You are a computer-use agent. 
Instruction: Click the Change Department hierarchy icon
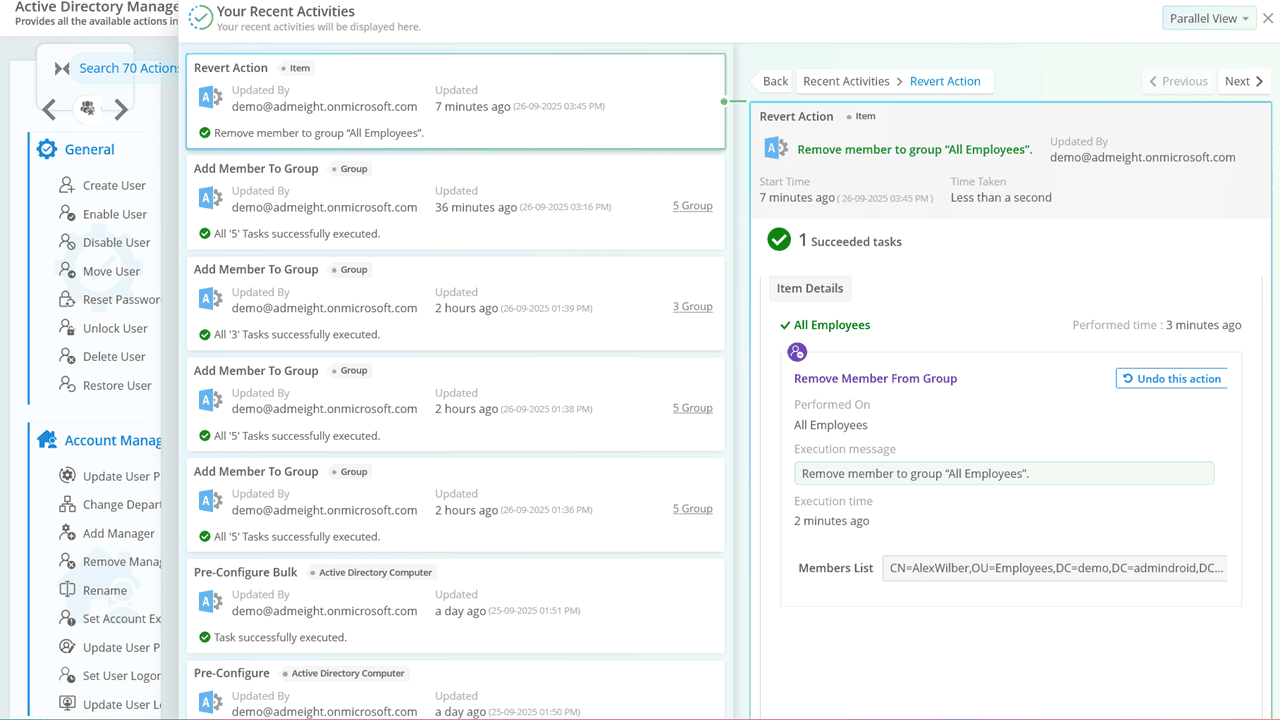(67, 504)
